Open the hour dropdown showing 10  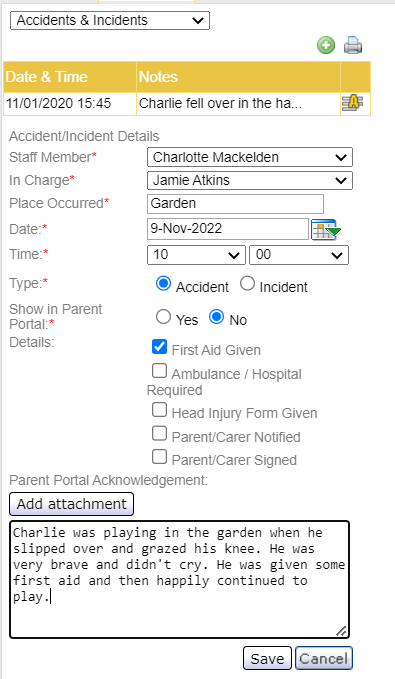[196, 255]
